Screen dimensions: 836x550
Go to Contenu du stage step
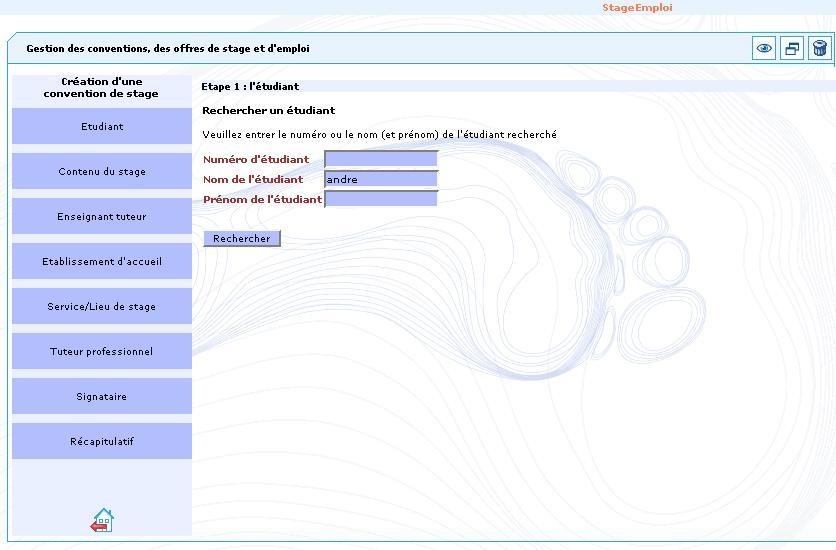102,172
